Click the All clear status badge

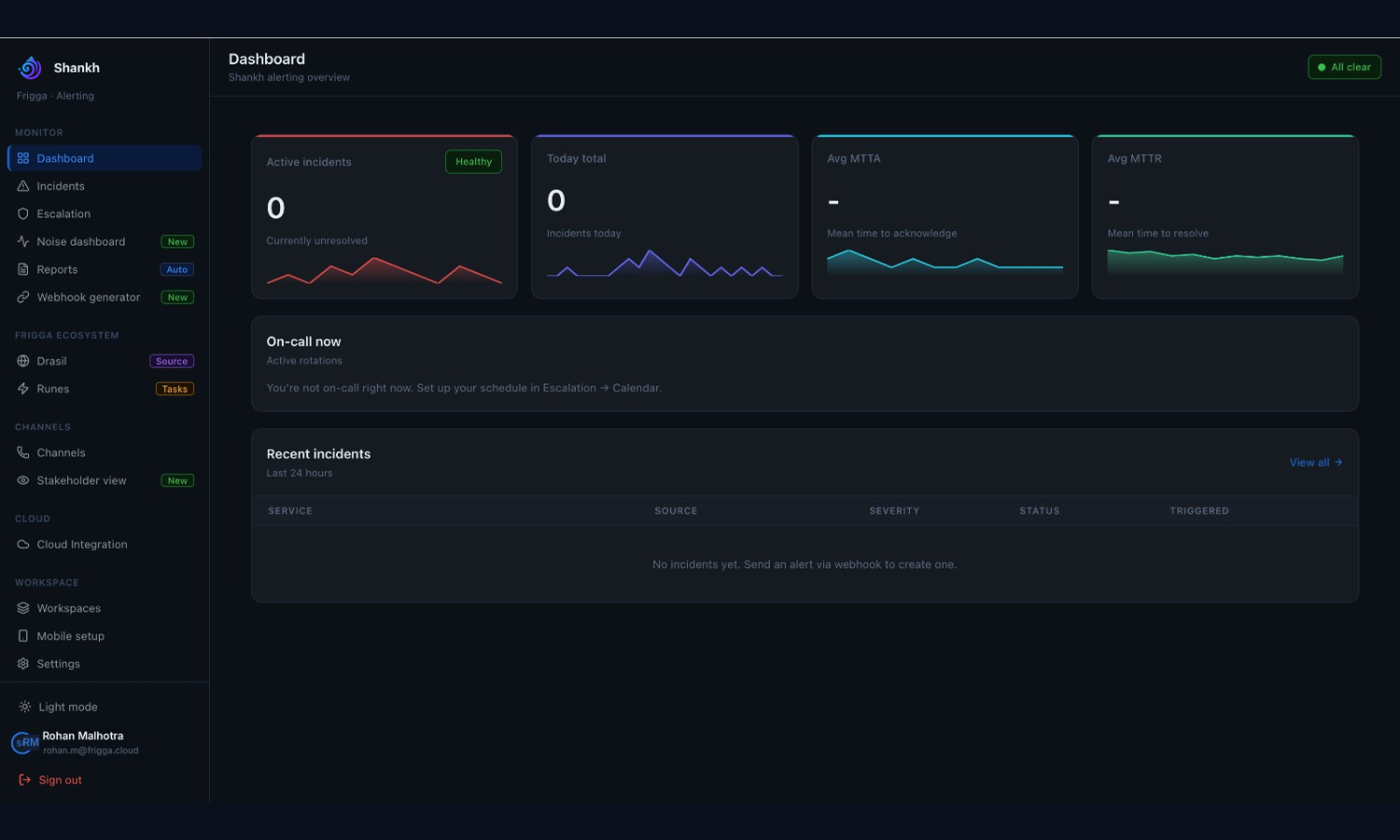point(1344,67)
